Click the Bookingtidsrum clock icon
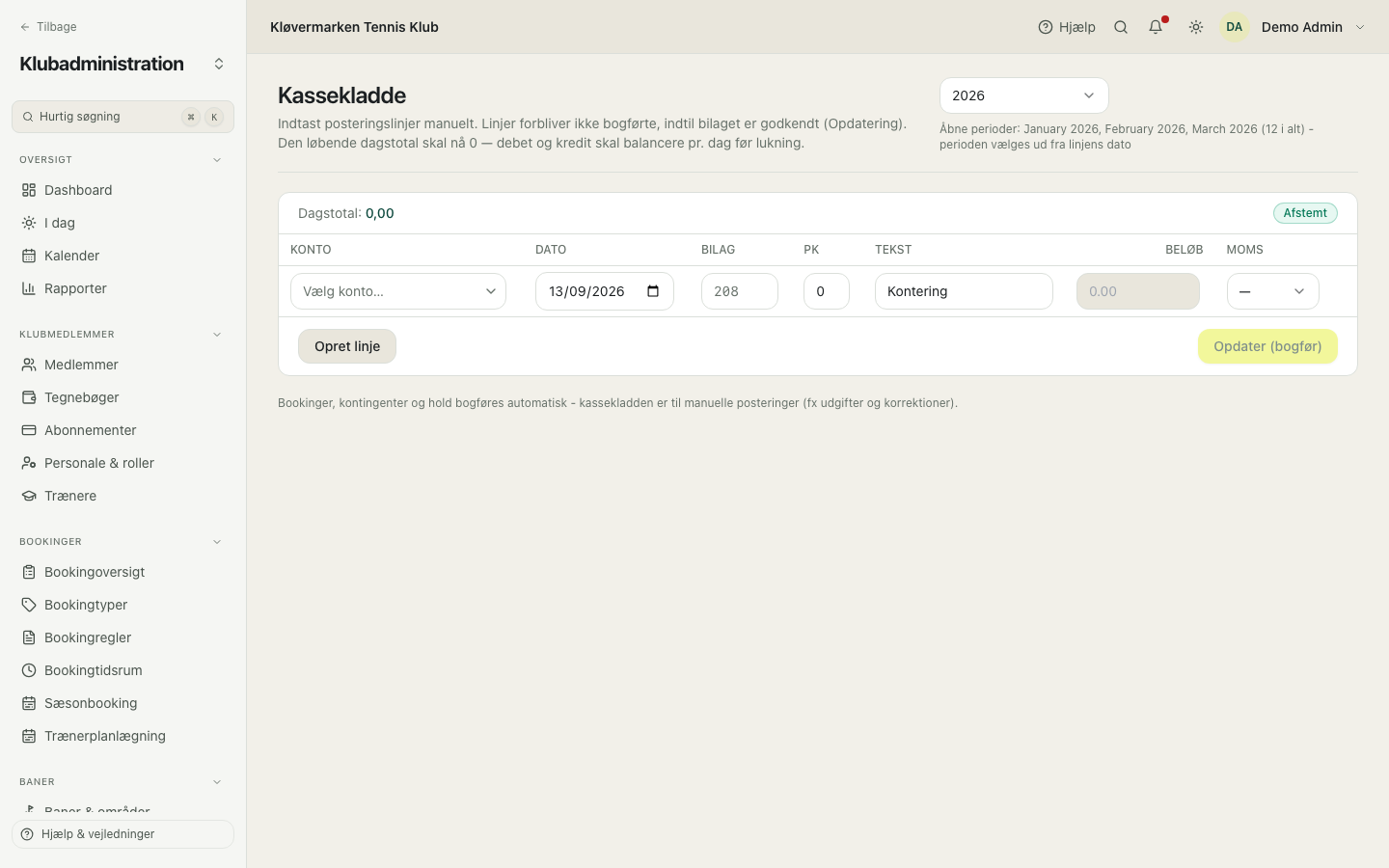The height and width of the screenshot is (868, 1389). coord(29,670)
